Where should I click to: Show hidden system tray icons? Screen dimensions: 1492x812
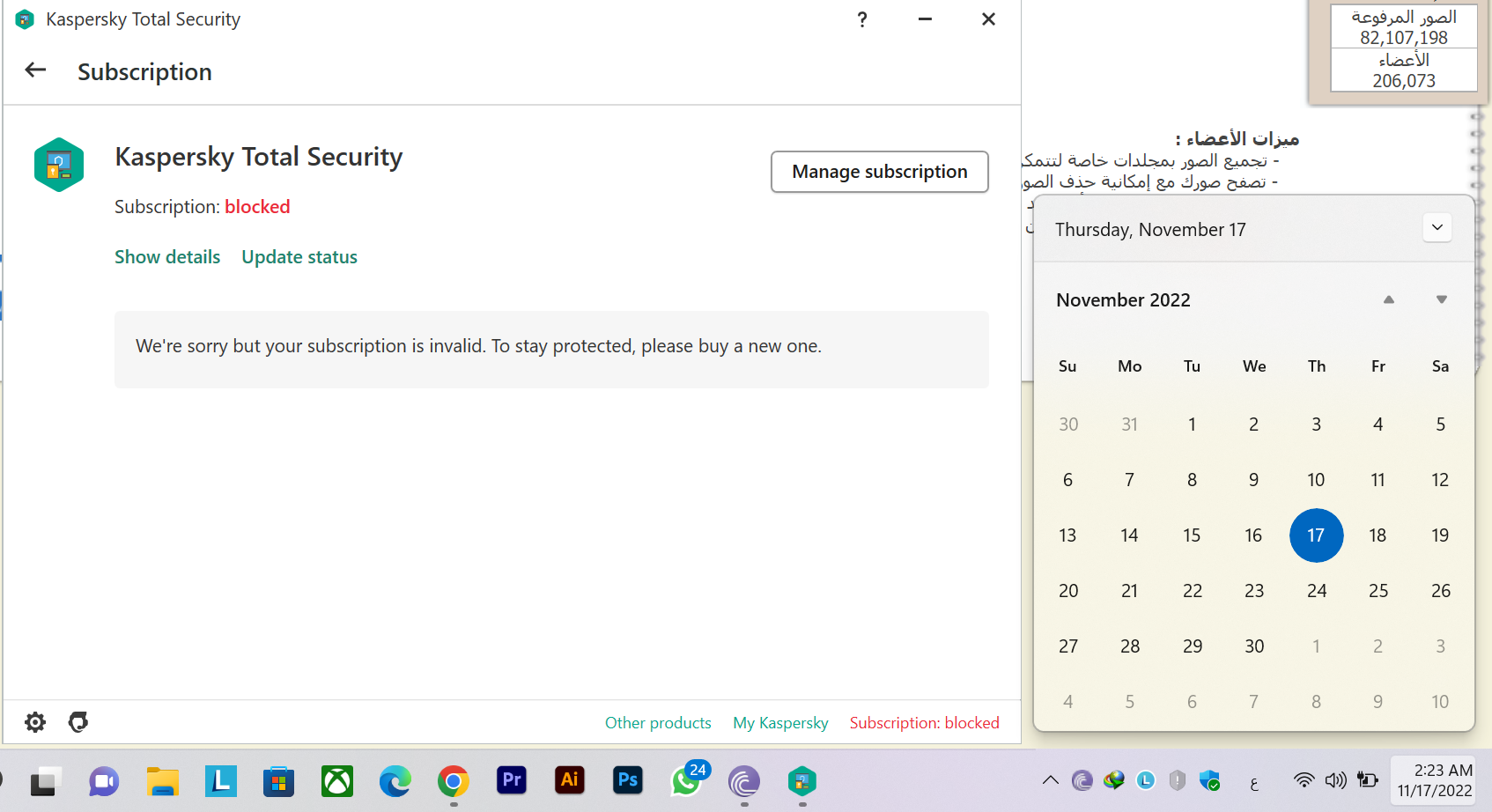pyautogui.click(x=1051, y=780)
